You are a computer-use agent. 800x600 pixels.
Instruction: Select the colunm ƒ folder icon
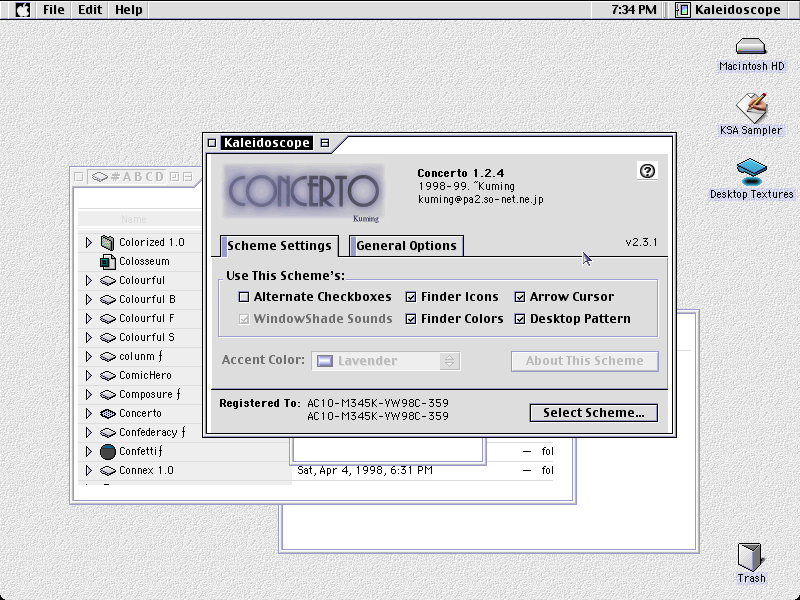click(x=107, y=357)
